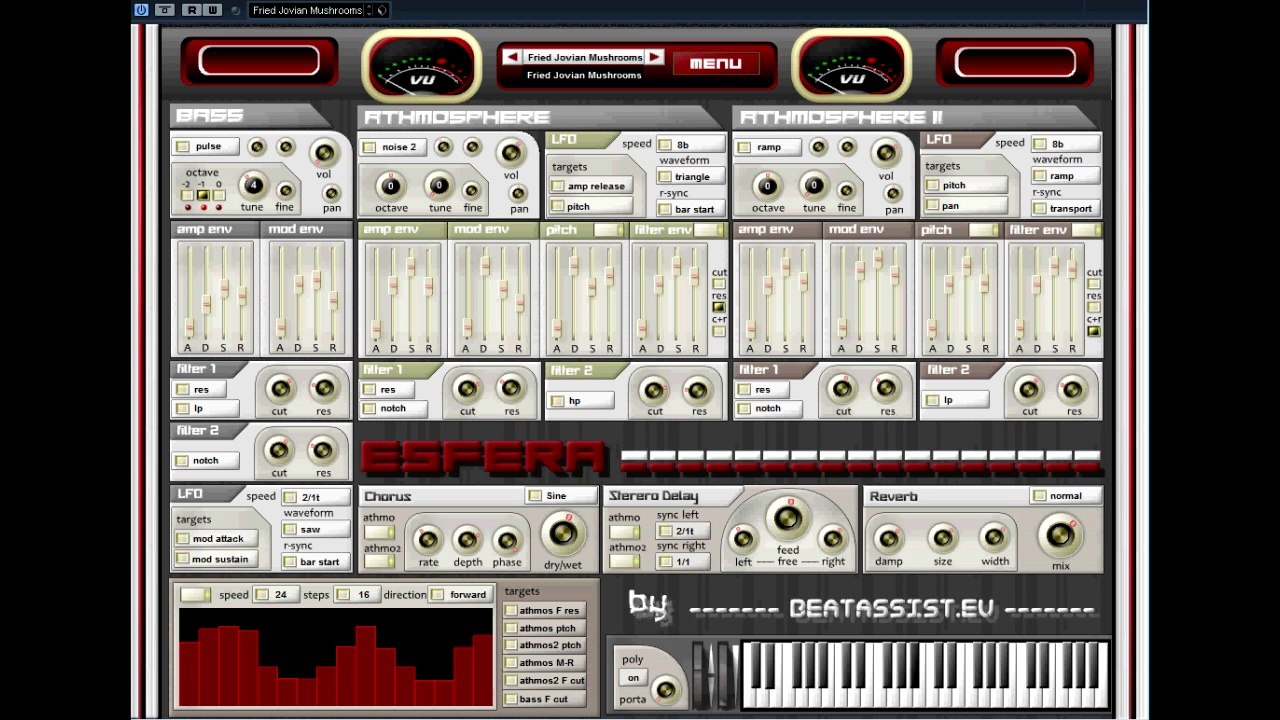Click the Bass tune knob showing 4
1280x720 pixels.
[252, 185]
